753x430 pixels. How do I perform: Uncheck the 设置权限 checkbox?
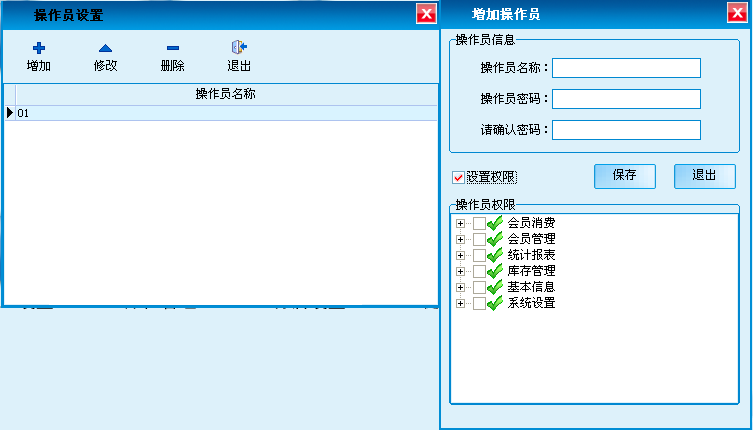[x=459, y=177]
